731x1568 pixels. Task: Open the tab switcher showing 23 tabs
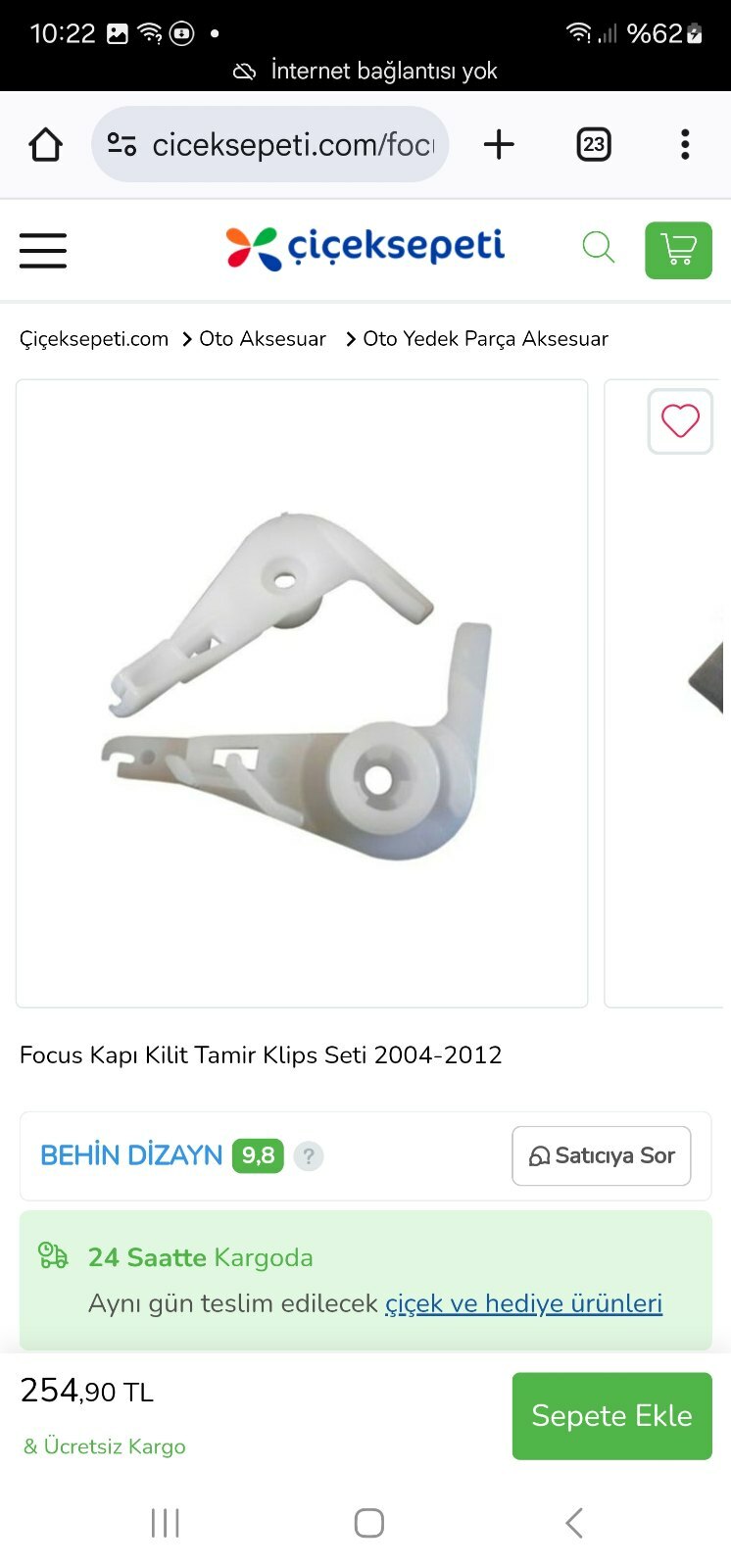[593, 144]
